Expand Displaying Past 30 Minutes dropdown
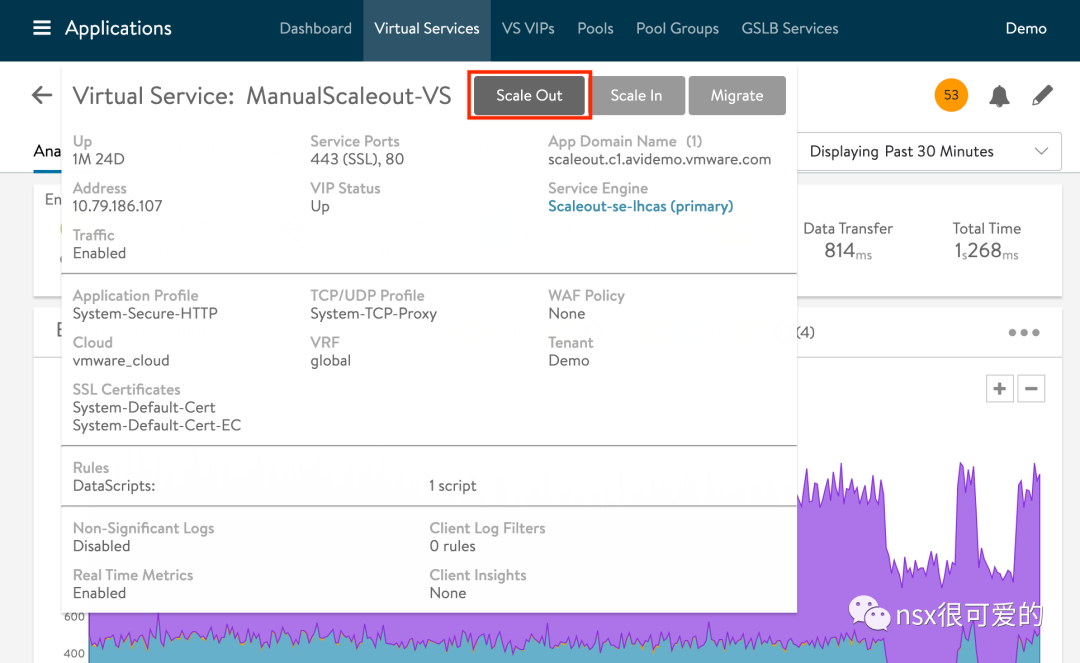1080x663 pixels. click(928, 151)
